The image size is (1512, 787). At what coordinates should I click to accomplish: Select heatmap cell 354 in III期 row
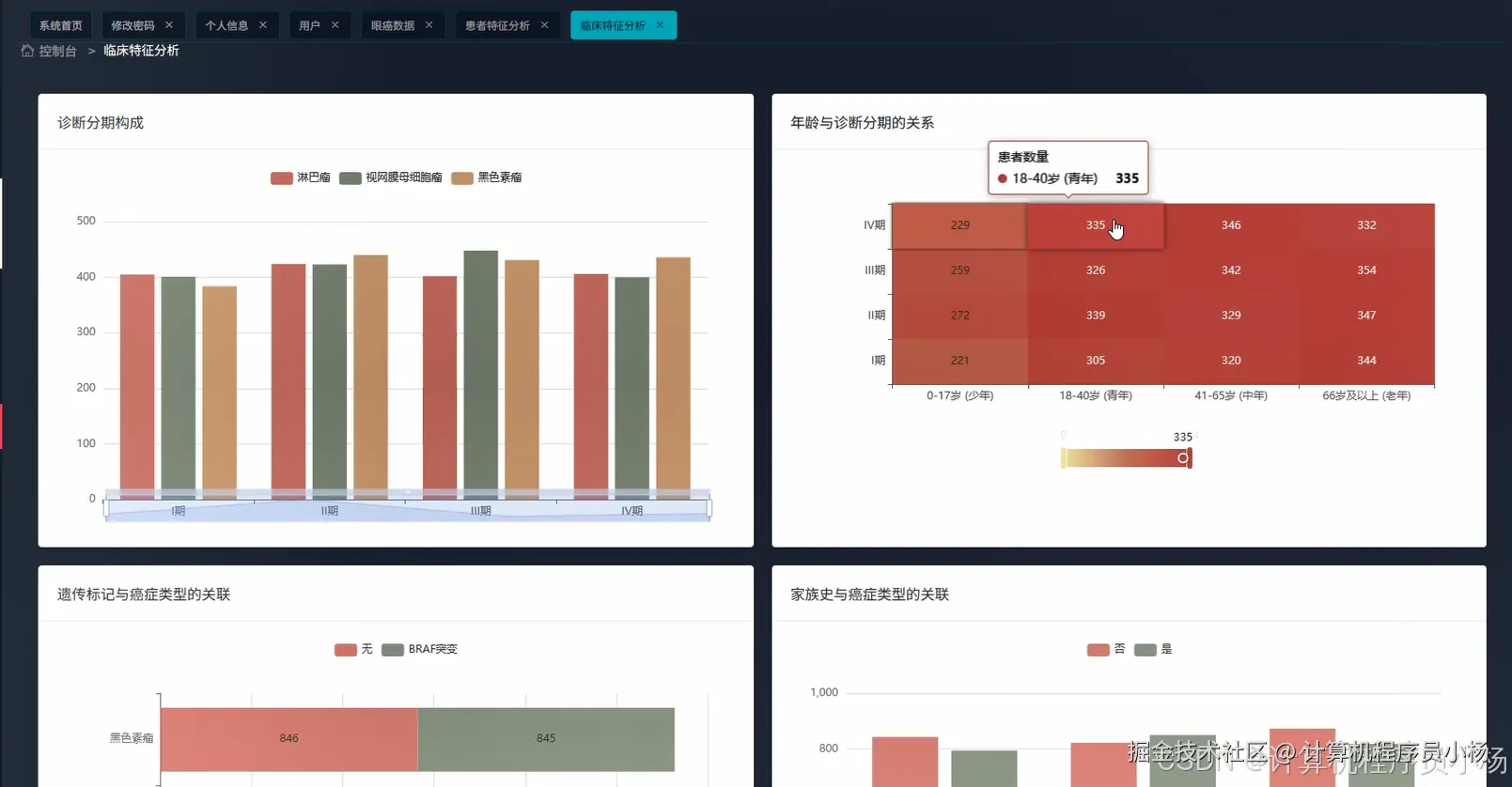(x=1366, y=270)
